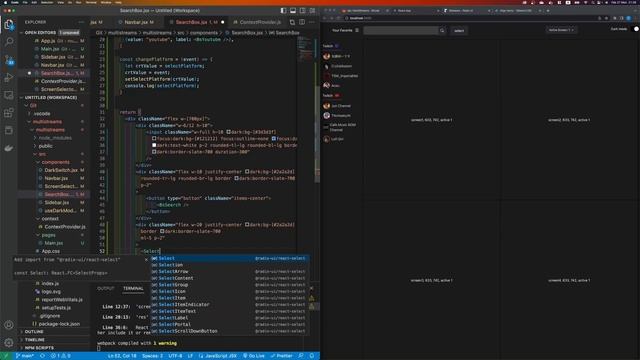The image size is (640, 360).
Task: Open errors and warnings count in status bar
Action: 60,356
